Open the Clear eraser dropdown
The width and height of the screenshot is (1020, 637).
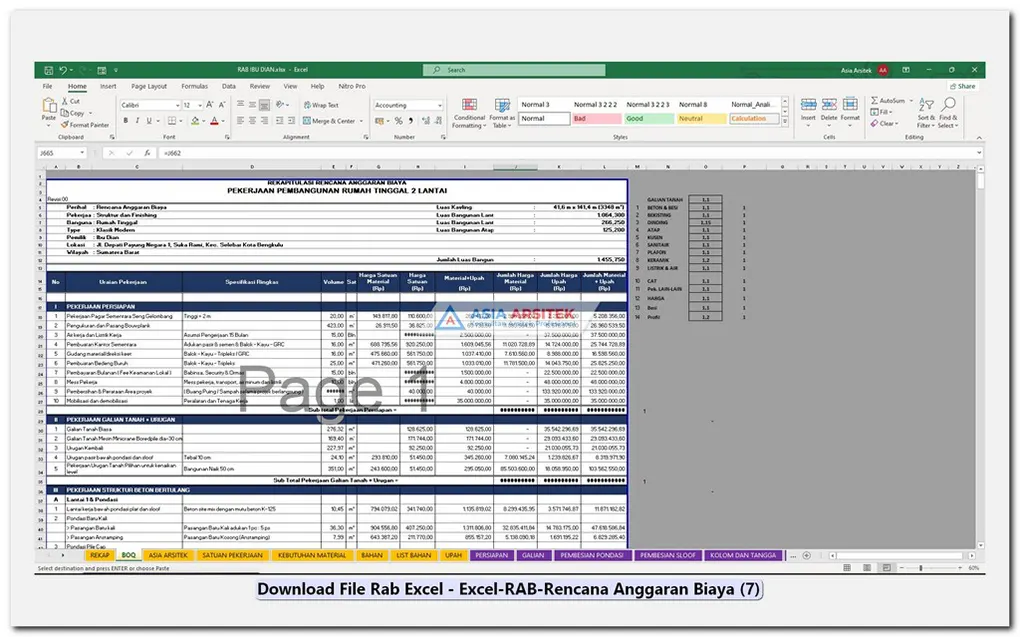click(x=885, y=124)
